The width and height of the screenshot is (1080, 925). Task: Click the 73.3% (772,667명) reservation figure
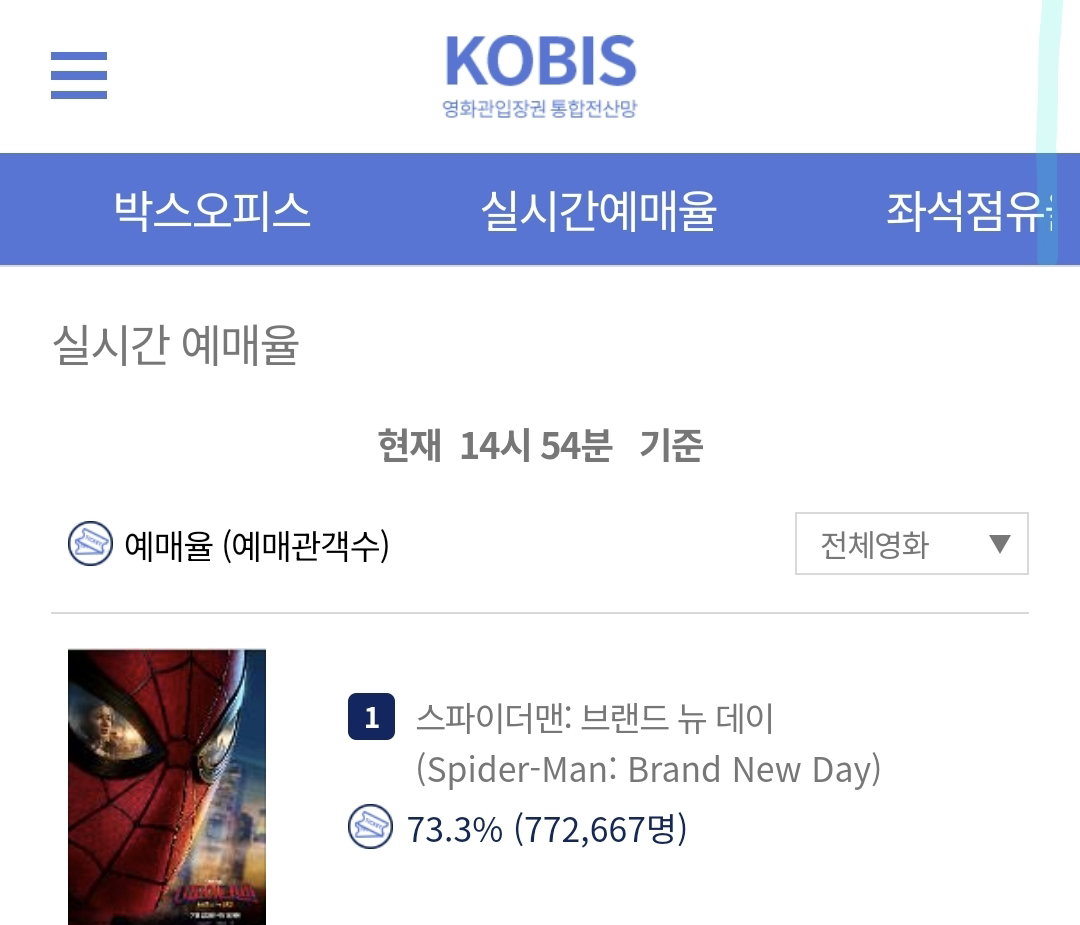[547, 829]
